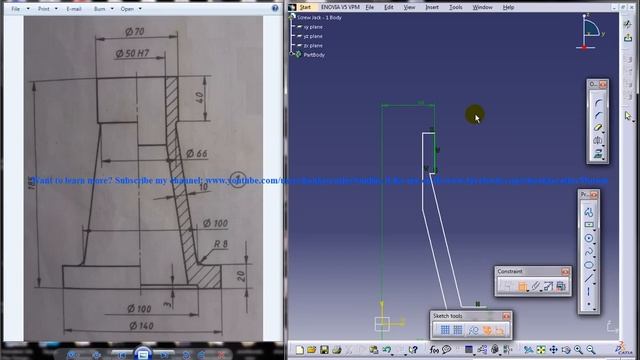The width and height of the screenshot is (640, 360).
Task: Click the New document icon in CATIA toolbar
Action: pyautogui.click(x=300, y=350)
